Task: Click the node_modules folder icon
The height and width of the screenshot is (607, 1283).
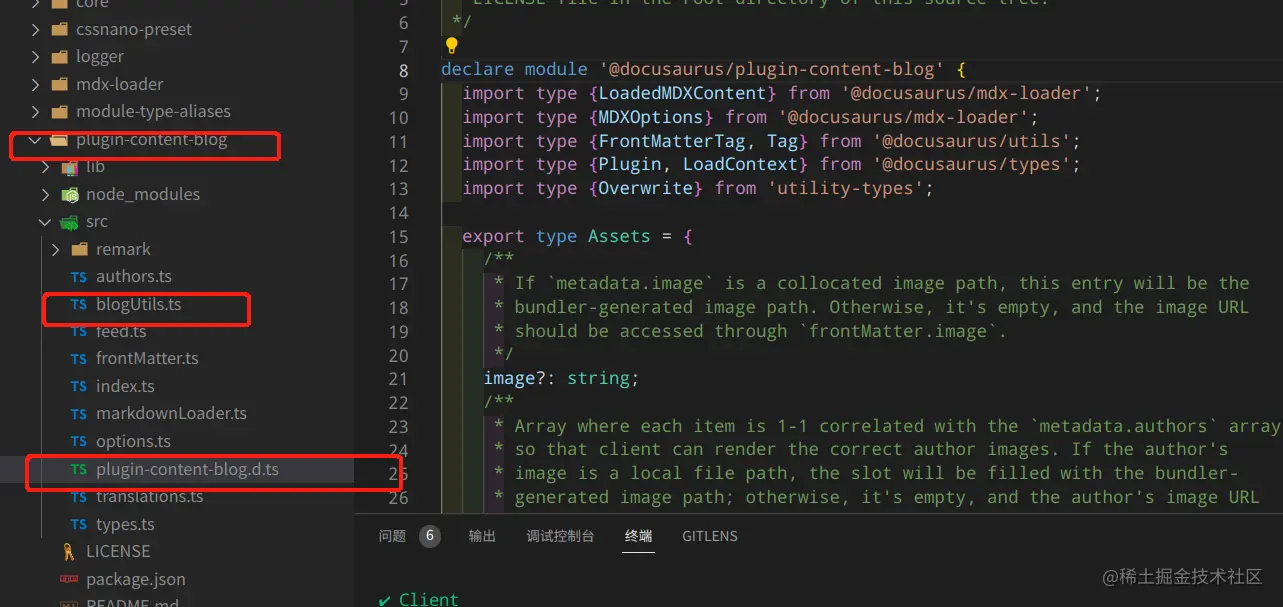Action: coord(69,194)
